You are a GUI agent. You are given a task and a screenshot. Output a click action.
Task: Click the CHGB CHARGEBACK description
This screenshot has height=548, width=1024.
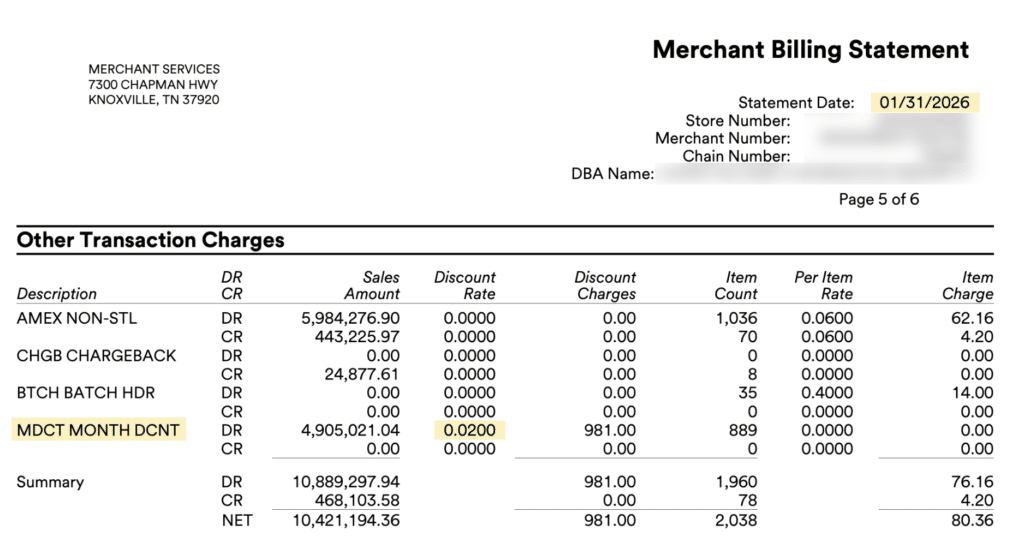tap(96, 356)
